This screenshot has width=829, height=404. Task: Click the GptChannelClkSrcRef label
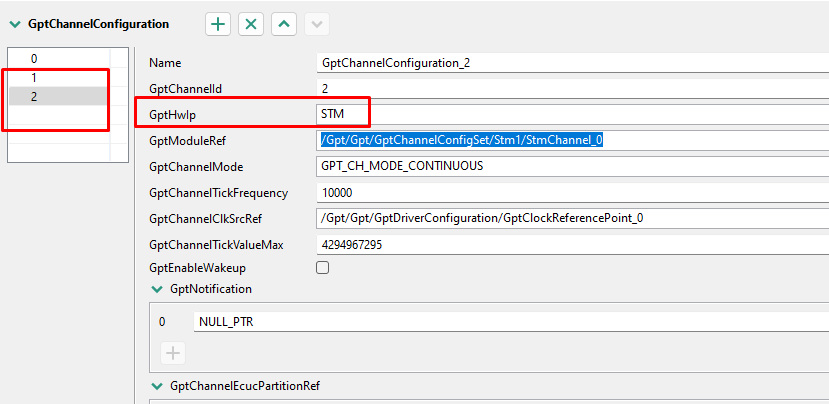(x=206, y=218)
